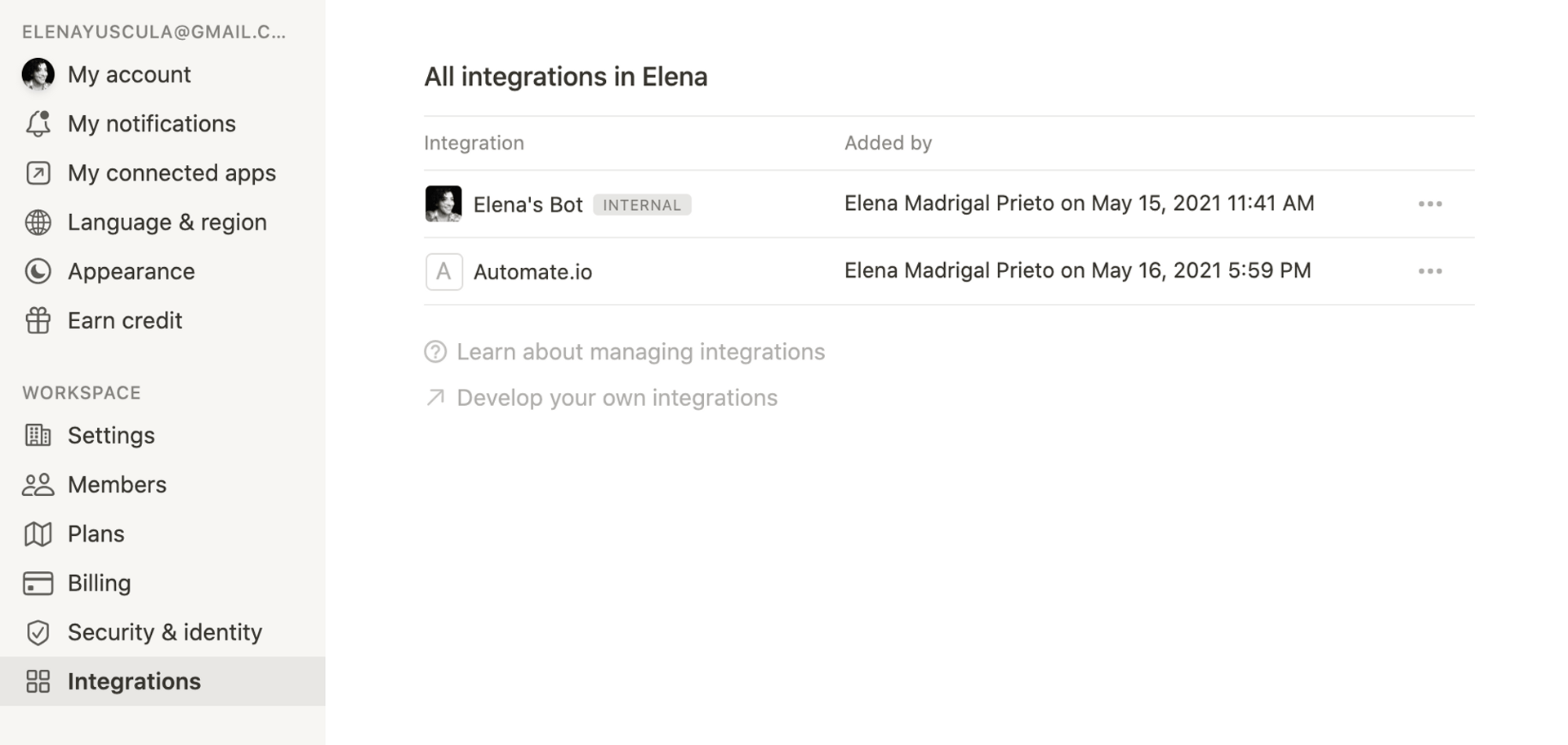Screen dimensions: 1568x745
Task: Open Learn about managing integrations link
Action: [x=640, y=352]
